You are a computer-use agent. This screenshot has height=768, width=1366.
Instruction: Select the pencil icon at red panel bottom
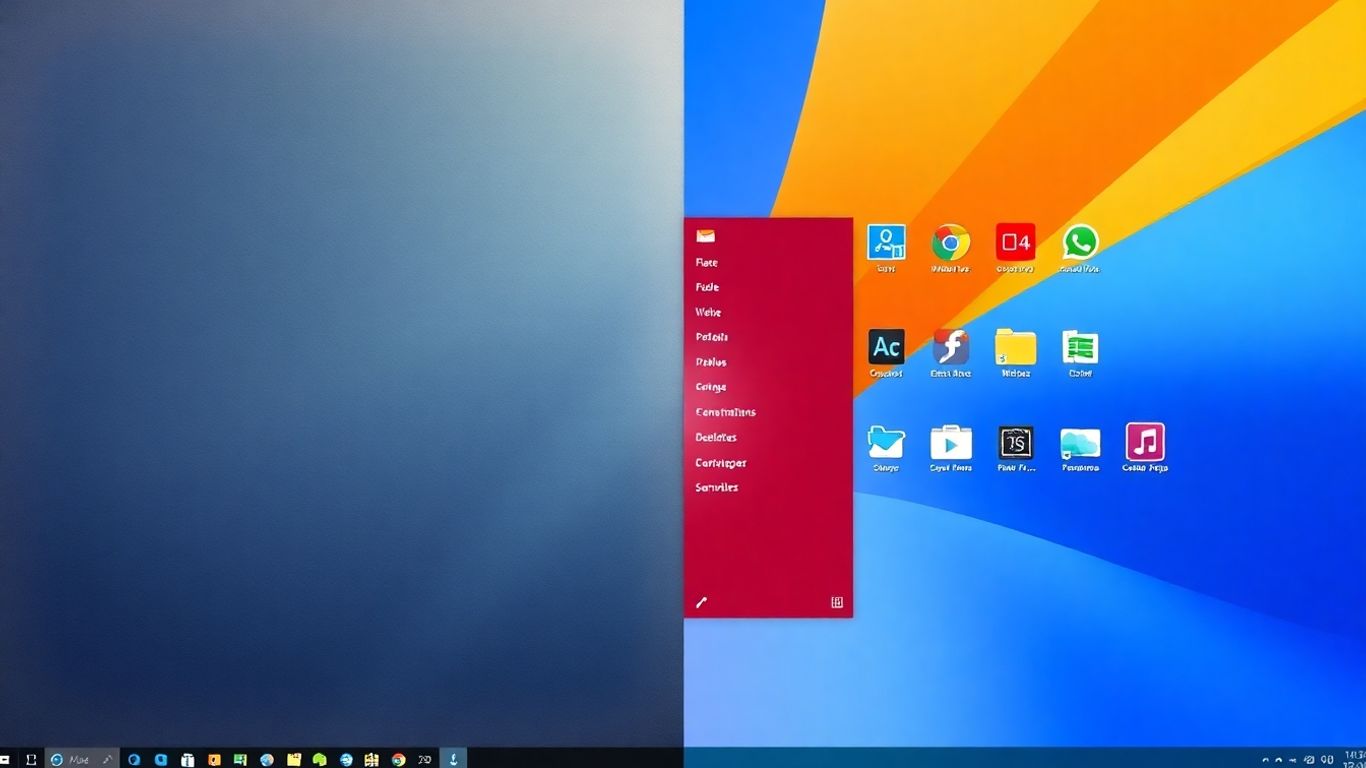coord(700,602)
